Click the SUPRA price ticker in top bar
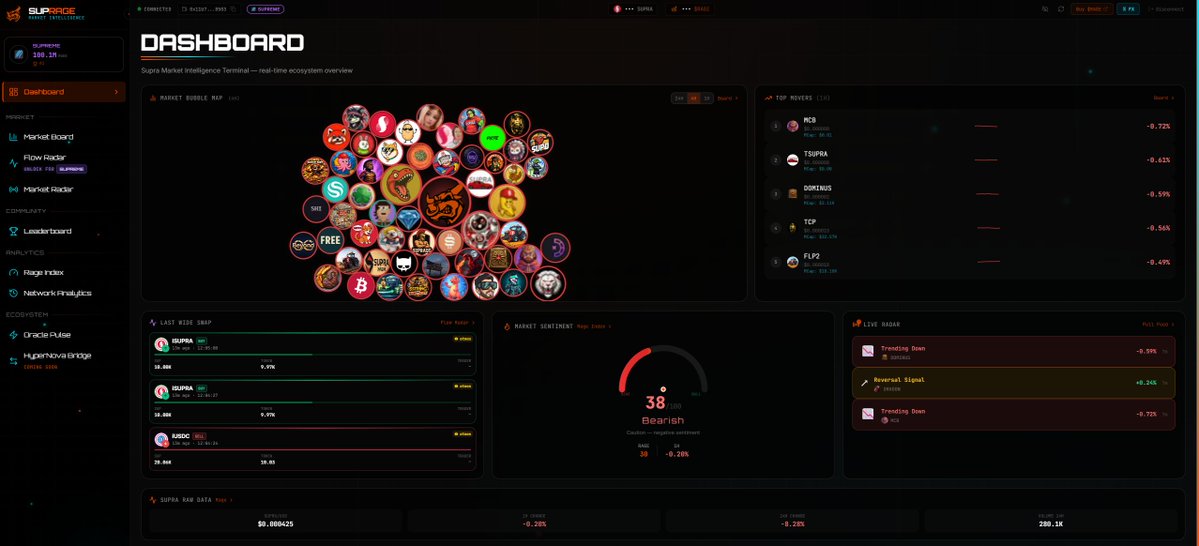The height and width of the screenshot is (546, 1199). [x=633, y=9]
